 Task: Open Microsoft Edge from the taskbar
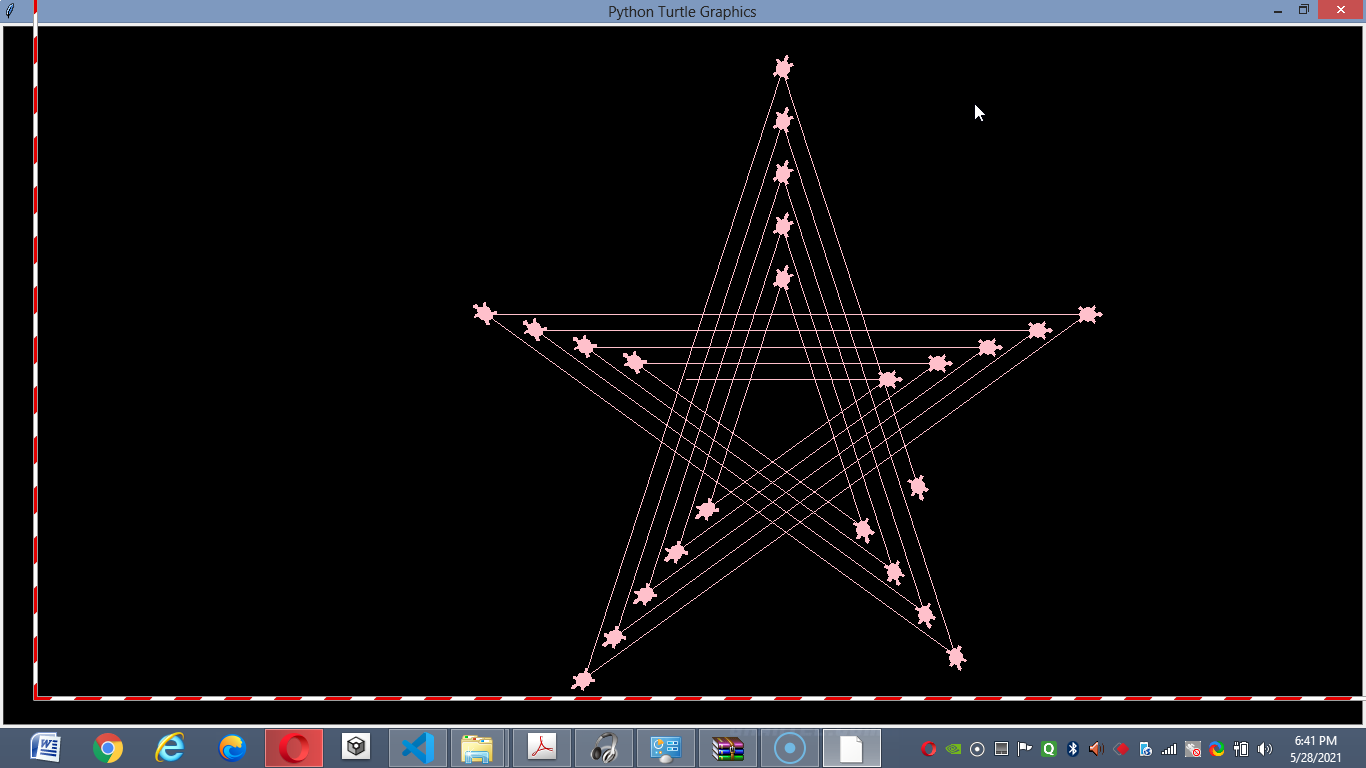(232, 748)
